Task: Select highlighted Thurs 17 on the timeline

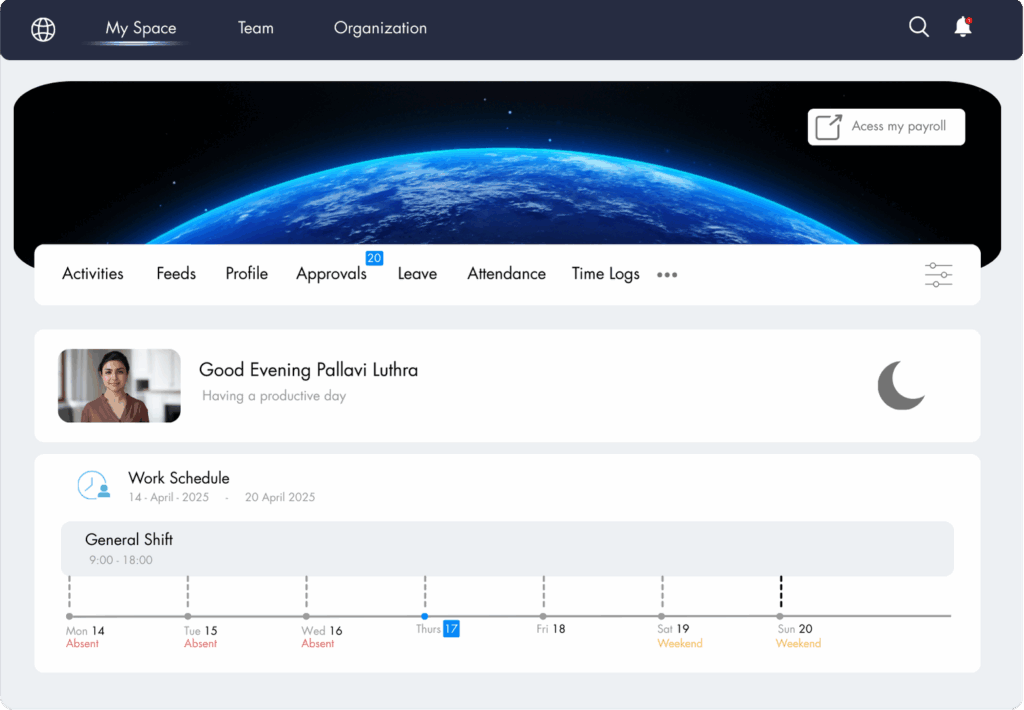Action: tap(438, 629)
